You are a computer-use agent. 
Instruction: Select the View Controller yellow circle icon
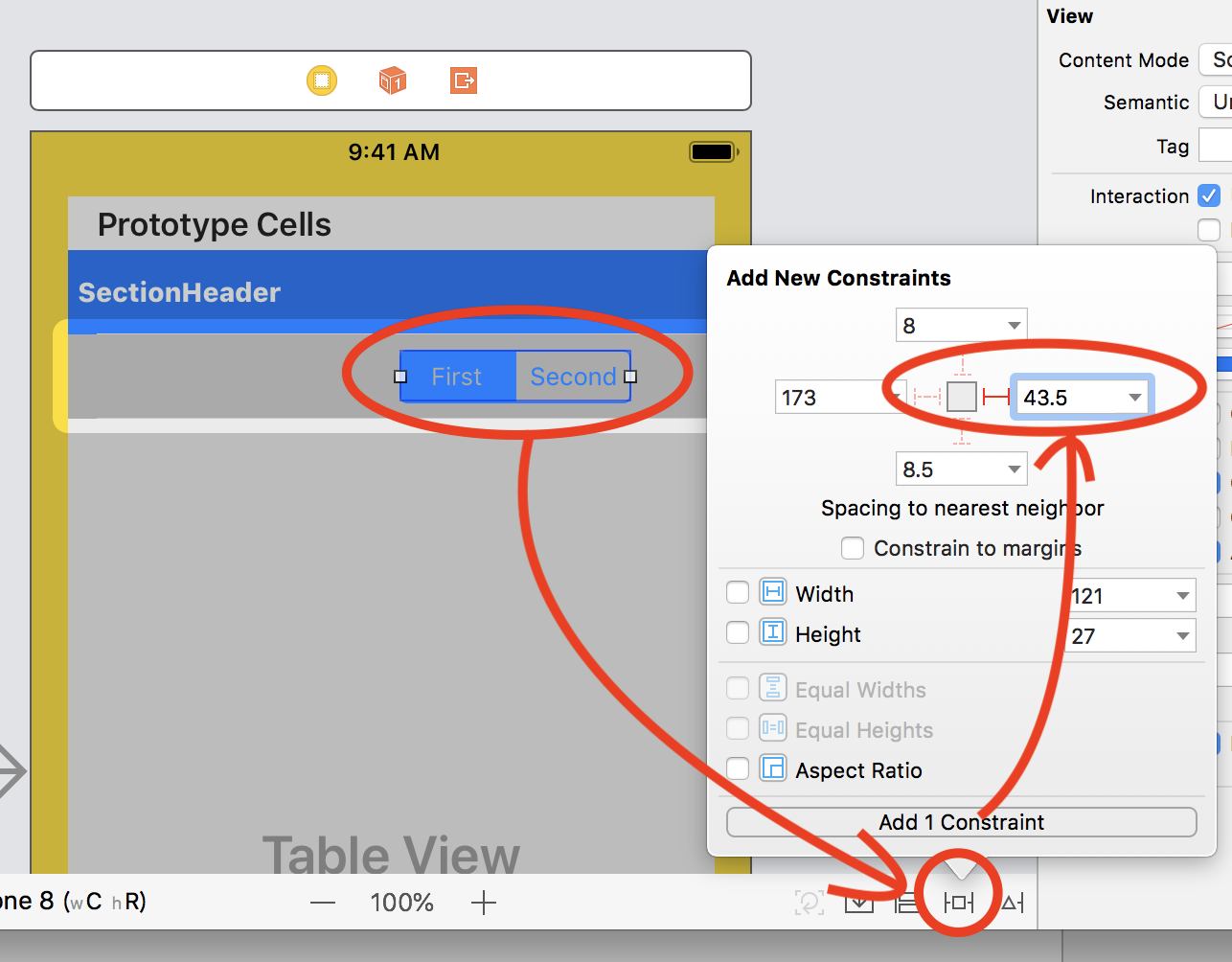(x=322, y=80)
